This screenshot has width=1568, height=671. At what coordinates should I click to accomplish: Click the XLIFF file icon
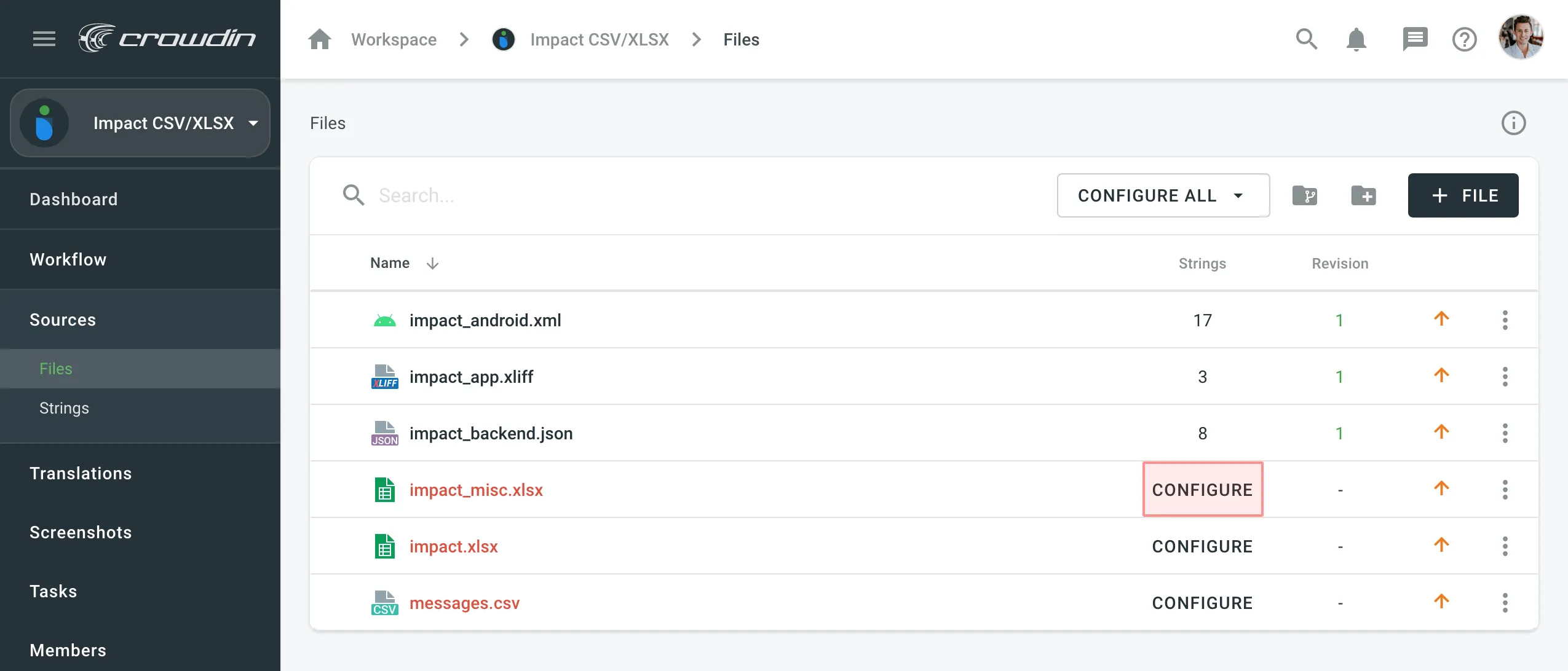click(x=385, y=377)
